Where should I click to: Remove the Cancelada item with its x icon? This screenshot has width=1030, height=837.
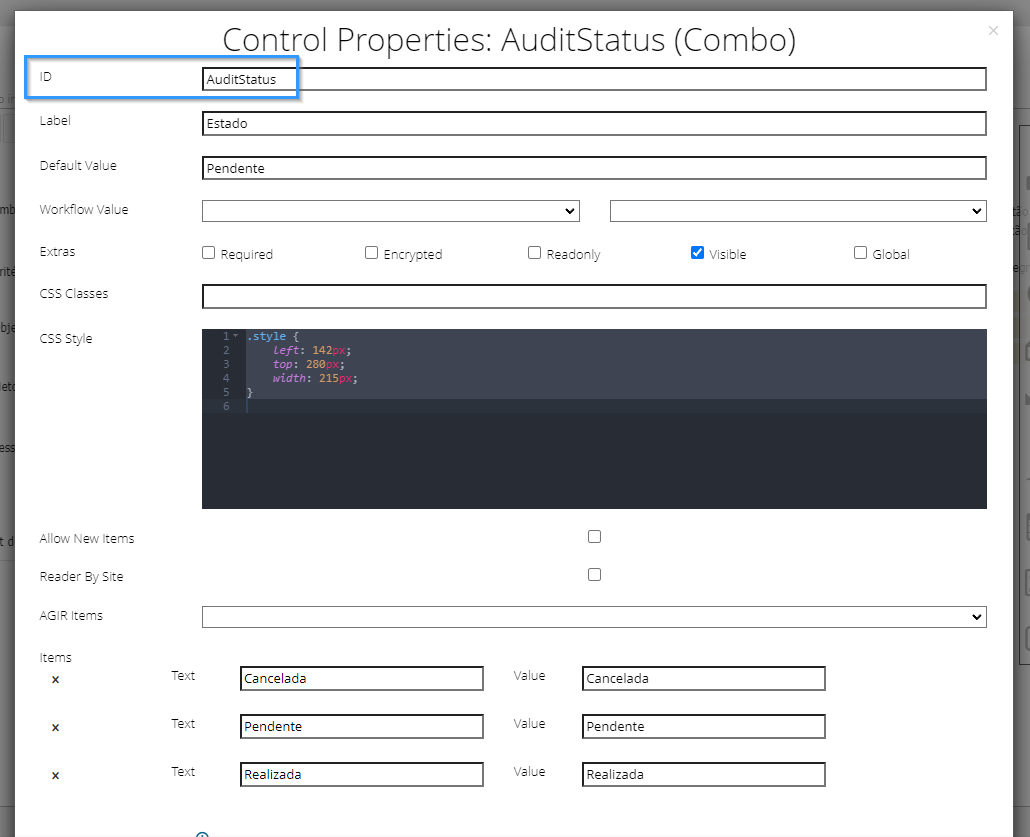click(x=55, y=679)
